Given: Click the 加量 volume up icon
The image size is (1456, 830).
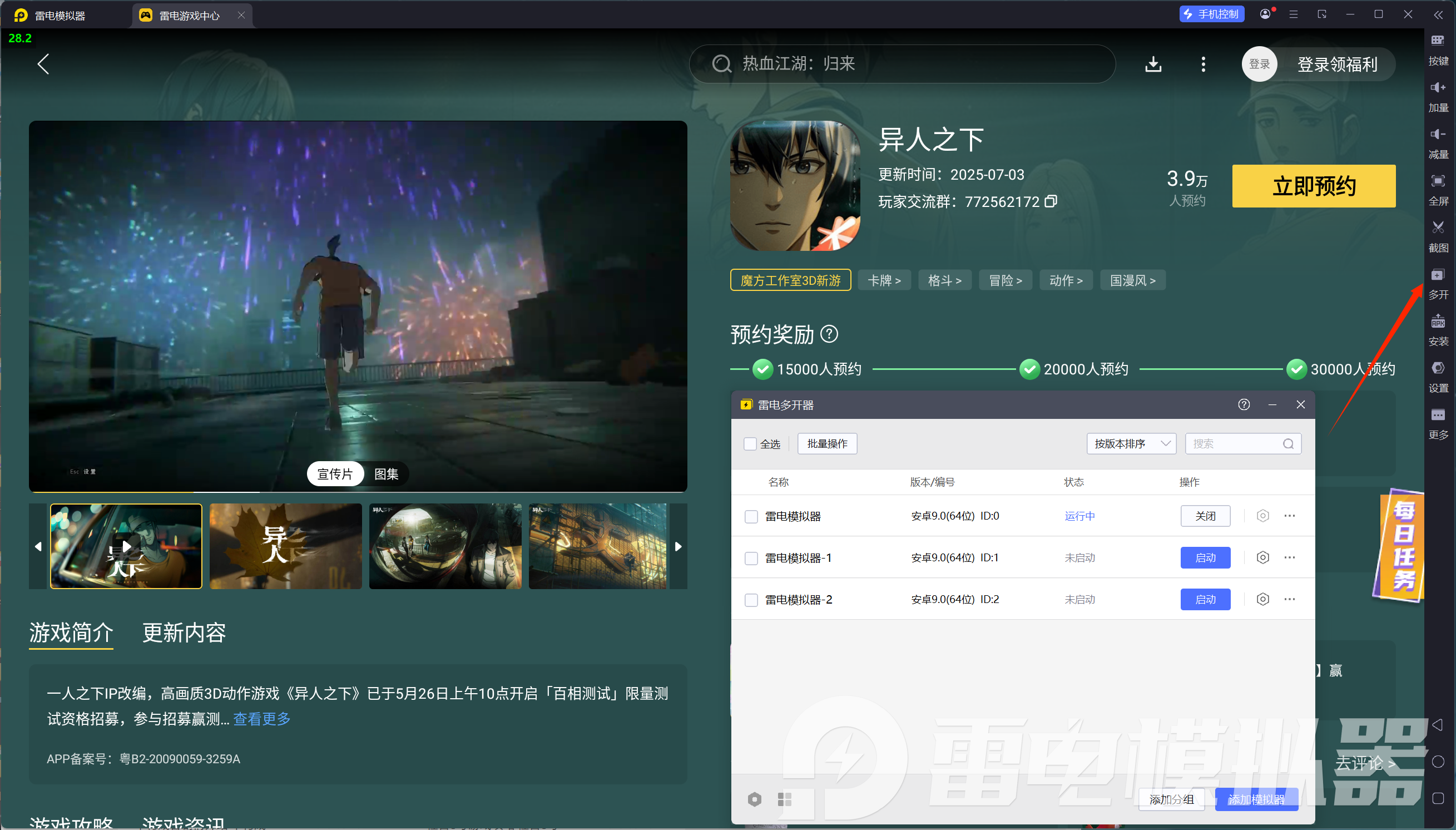Looking at the screenshot, I should click(1437, 88).
